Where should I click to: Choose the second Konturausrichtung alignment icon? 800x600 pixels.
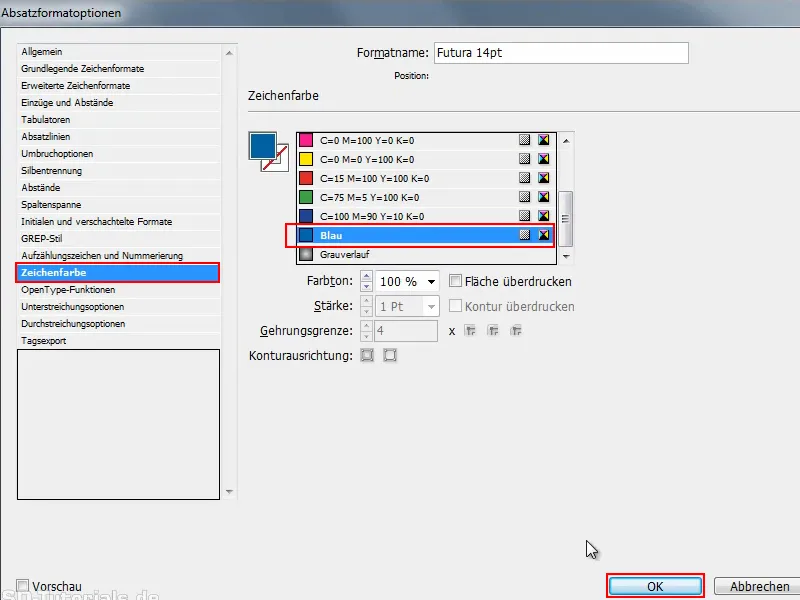pos(390,355)
